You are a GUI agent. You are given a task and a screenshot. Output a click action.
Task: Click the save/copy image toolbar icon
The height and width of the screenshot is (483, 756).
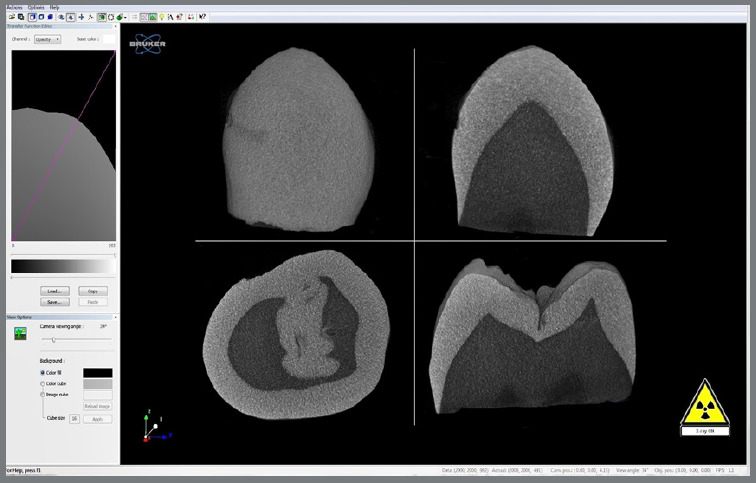tap(21, 17)
